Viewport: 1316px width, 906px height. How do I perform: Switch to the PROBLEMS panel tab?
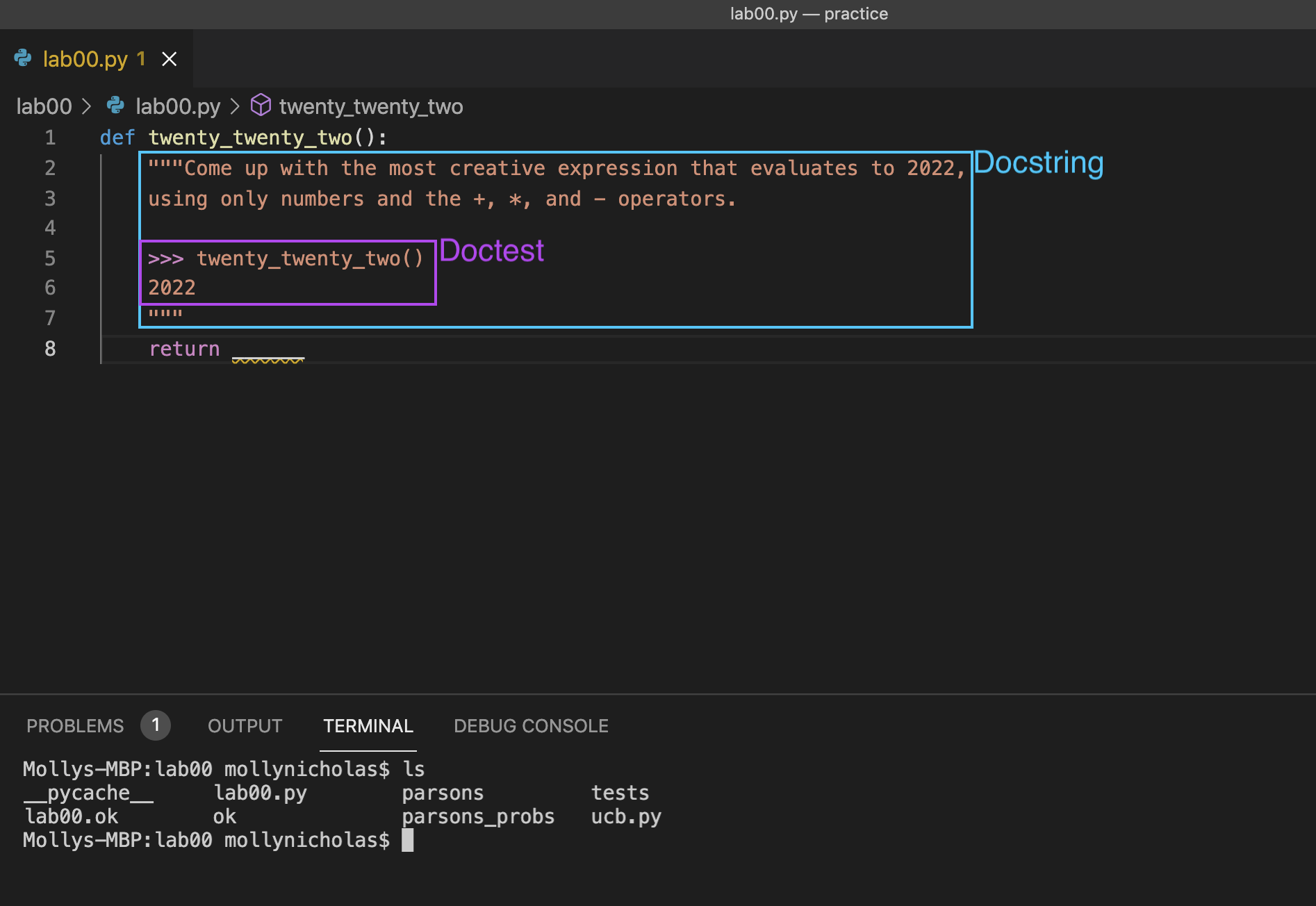click(x=74, y=725)
